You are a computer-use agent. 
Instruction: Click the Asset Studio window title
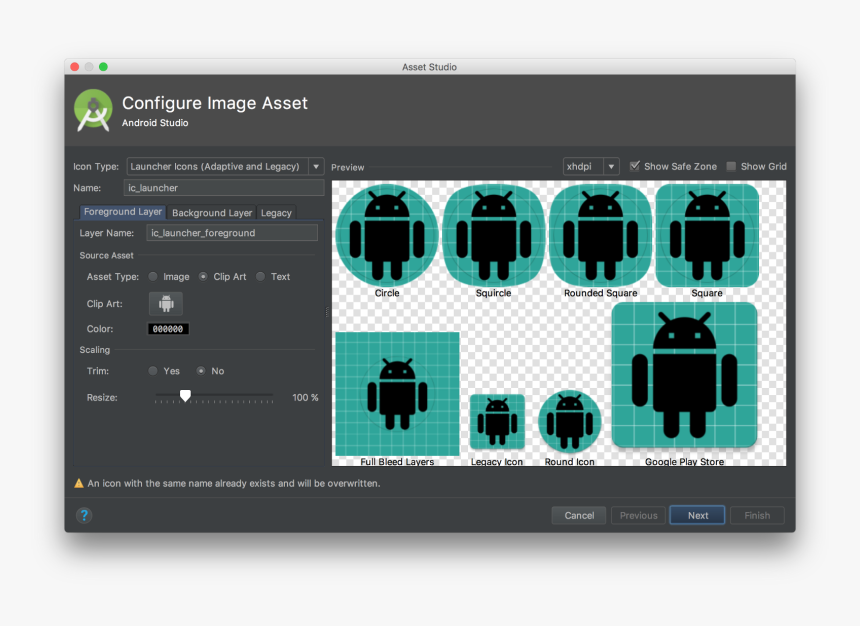pyautogui.click(x=429, y=67)
